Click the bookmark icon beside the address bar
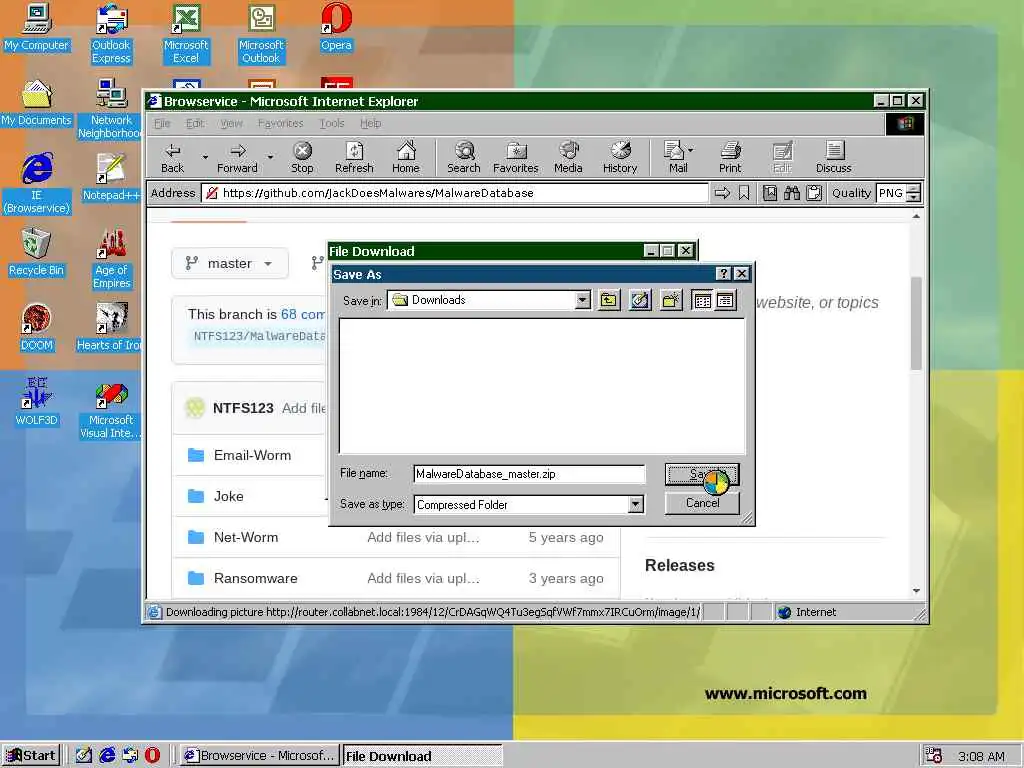 click(744, 193)
